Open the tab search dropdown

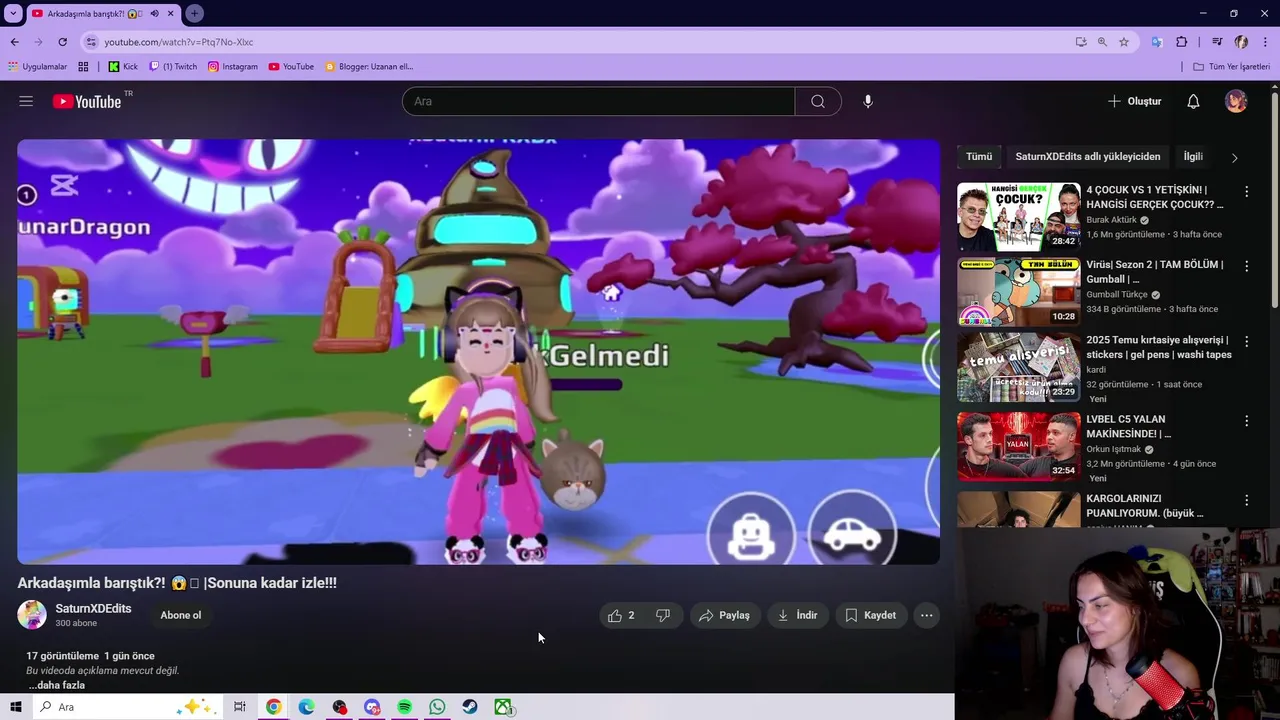(x=13, y=13)
